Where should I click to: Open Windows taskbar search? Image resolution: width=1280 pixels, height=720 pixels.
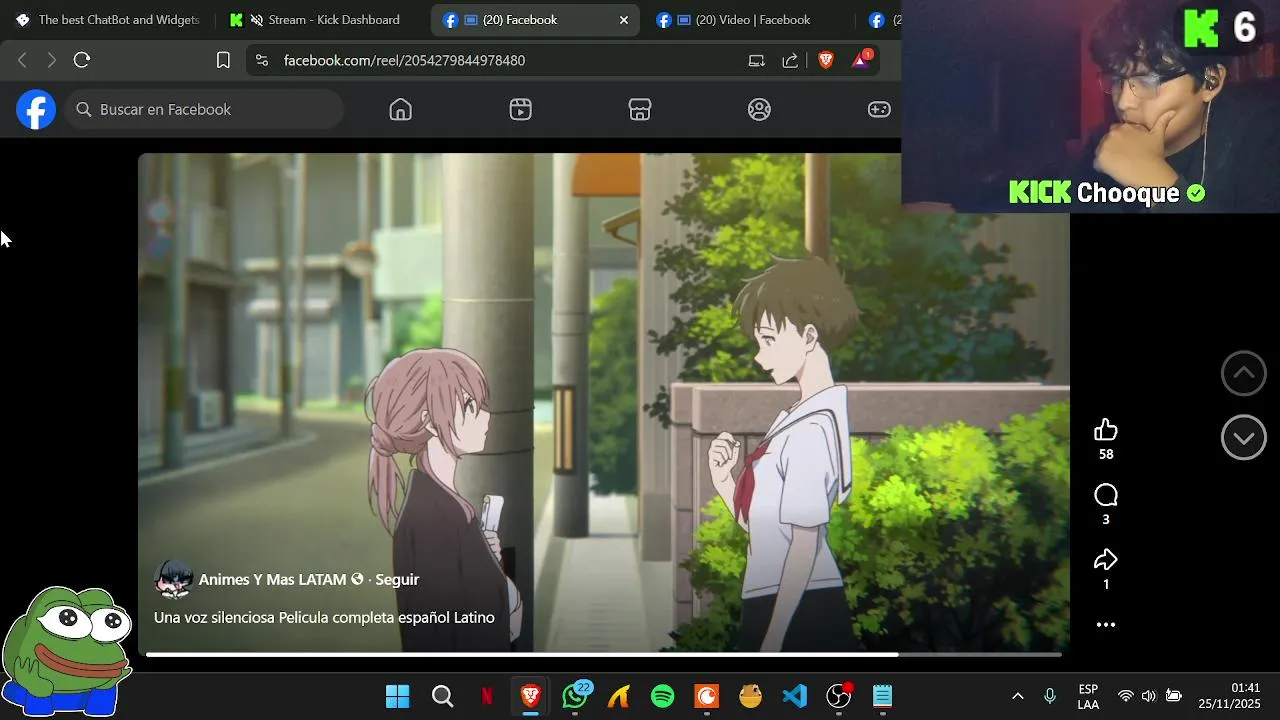pyautogui.click(x=442, y=696)
